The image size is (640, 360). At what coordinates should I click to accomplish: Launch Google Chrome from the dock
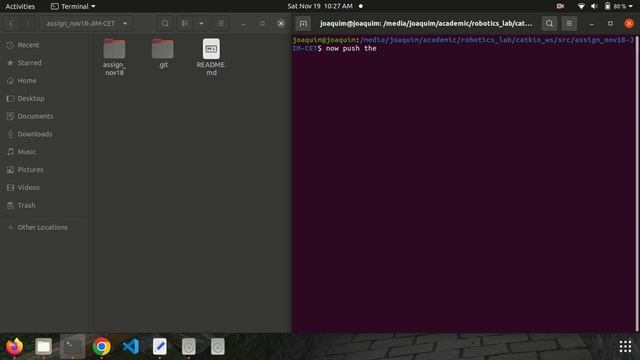pos(102,347)
